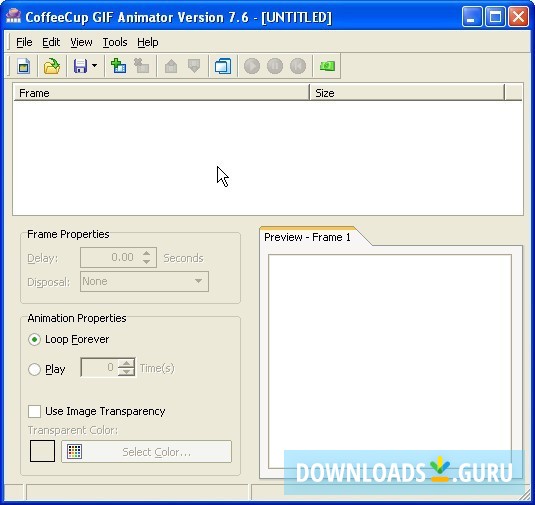Open the Help menu
Image resolution: width=535 pixels, height=505 pixels.
coord(148,42)
